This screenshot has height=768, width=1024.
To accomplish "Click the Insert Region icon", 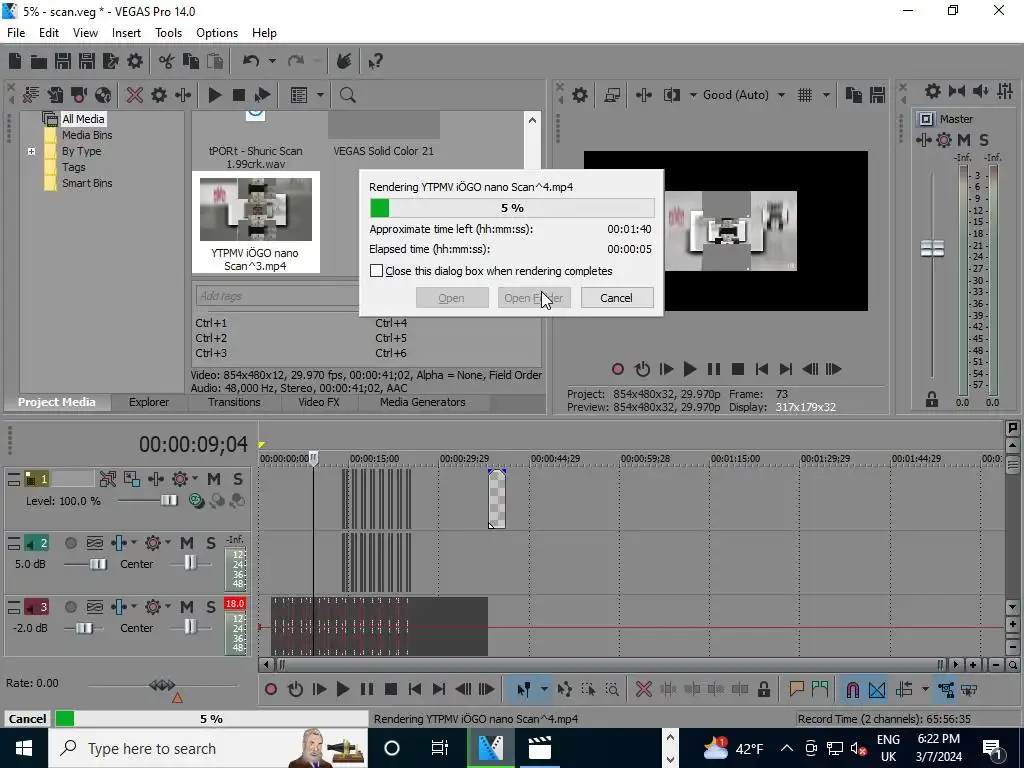I will tap(820, 689).
